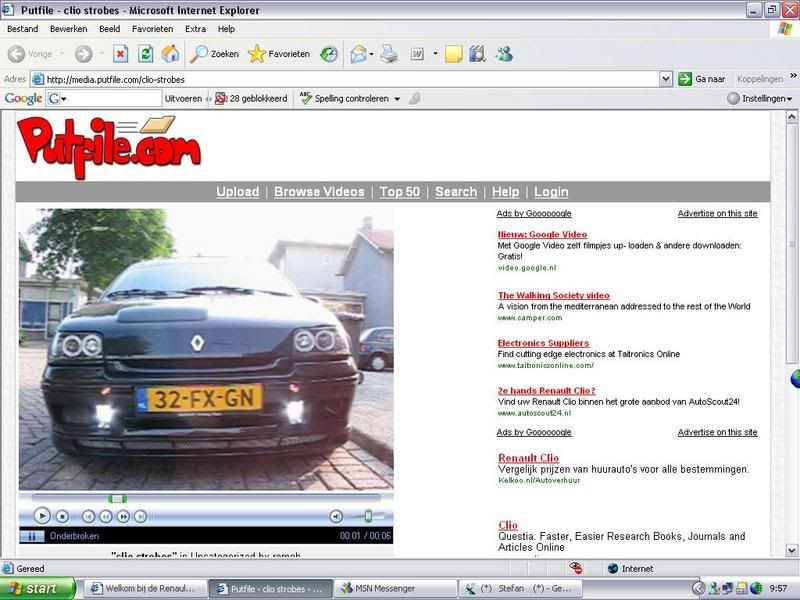Viewport: 800px width, 600px height.
Task: Launch the Messenger people icon
Action: pyautogui.click(x=504, y=54)
